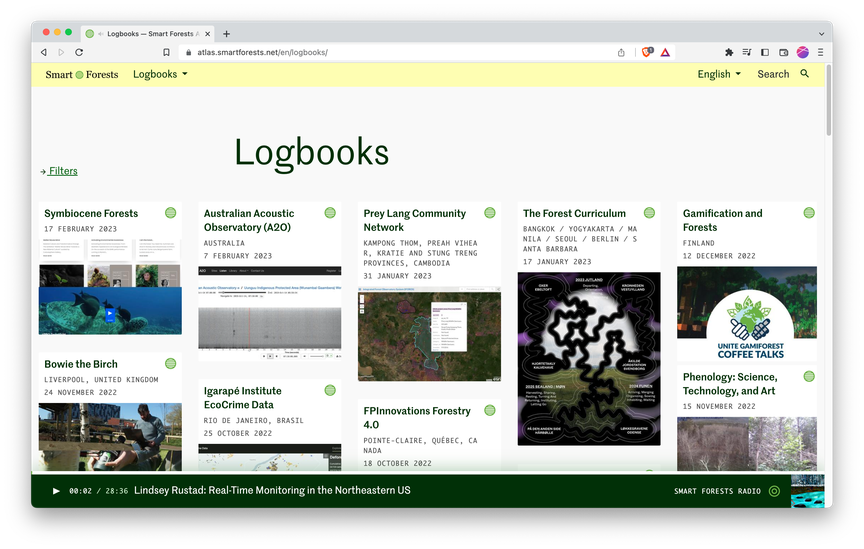Click green icon on Gamification and Forests card
This screenshot has width=864, height=549.
tap(809, 213)
